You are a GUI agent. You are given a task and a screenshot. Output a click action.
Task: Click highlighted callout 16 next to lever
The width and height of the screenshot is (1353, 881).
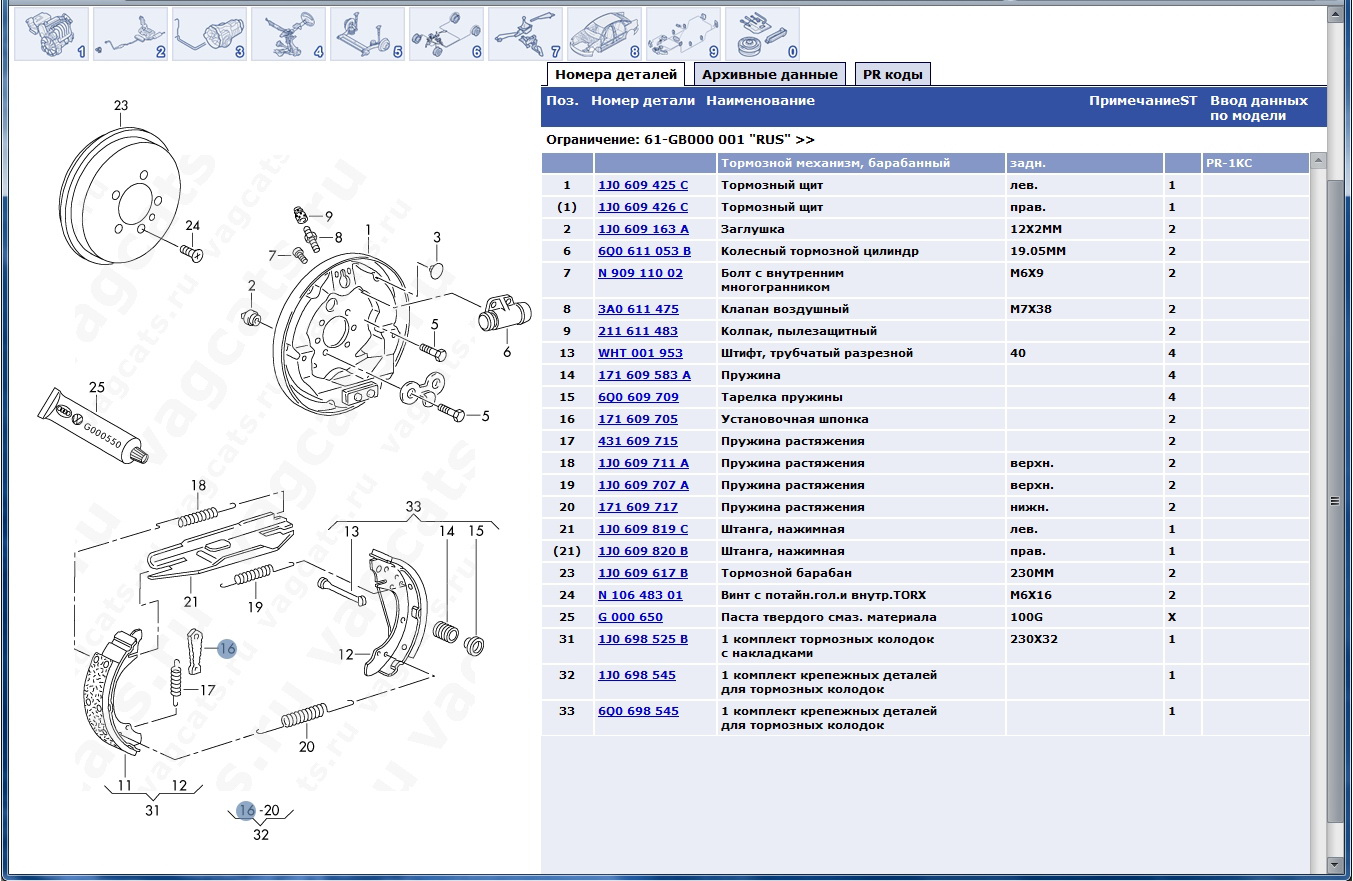pyautogui.click(x=227, y=648)
